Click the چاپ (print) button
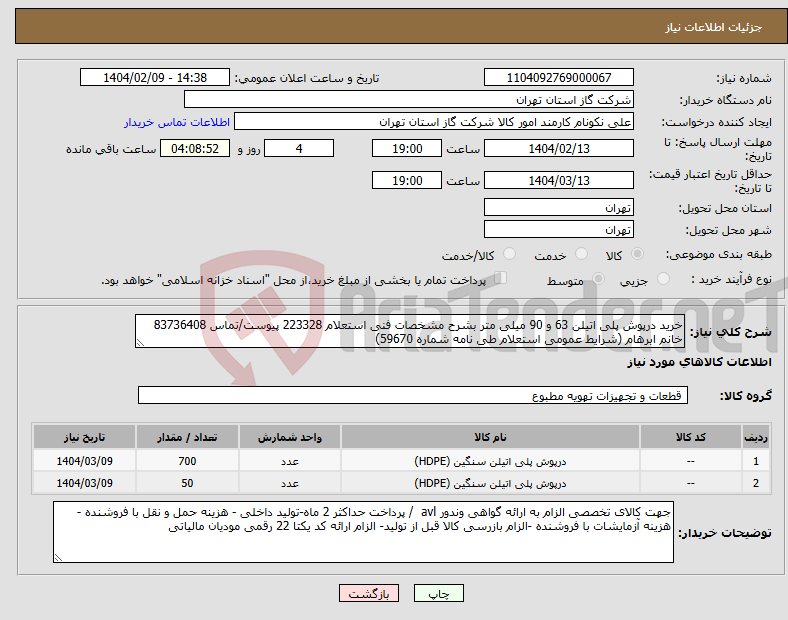Image resolution: width=788 pixels, height=620 pixels. 438,593
